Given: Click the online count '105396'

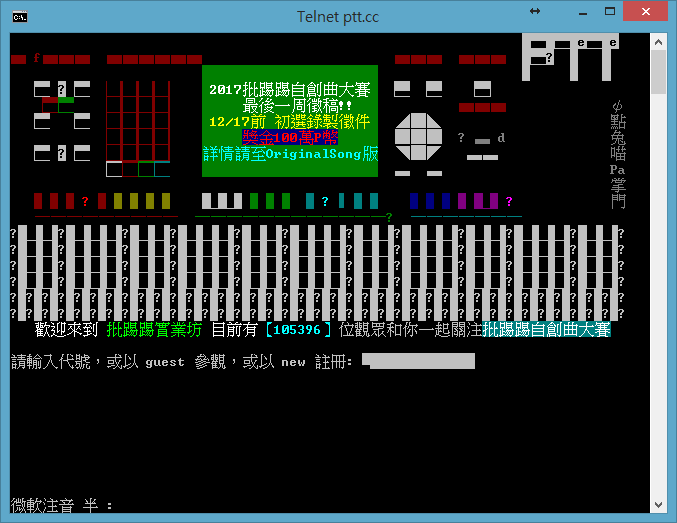Looking at the screenshot, I should click(x=297, y=330).
